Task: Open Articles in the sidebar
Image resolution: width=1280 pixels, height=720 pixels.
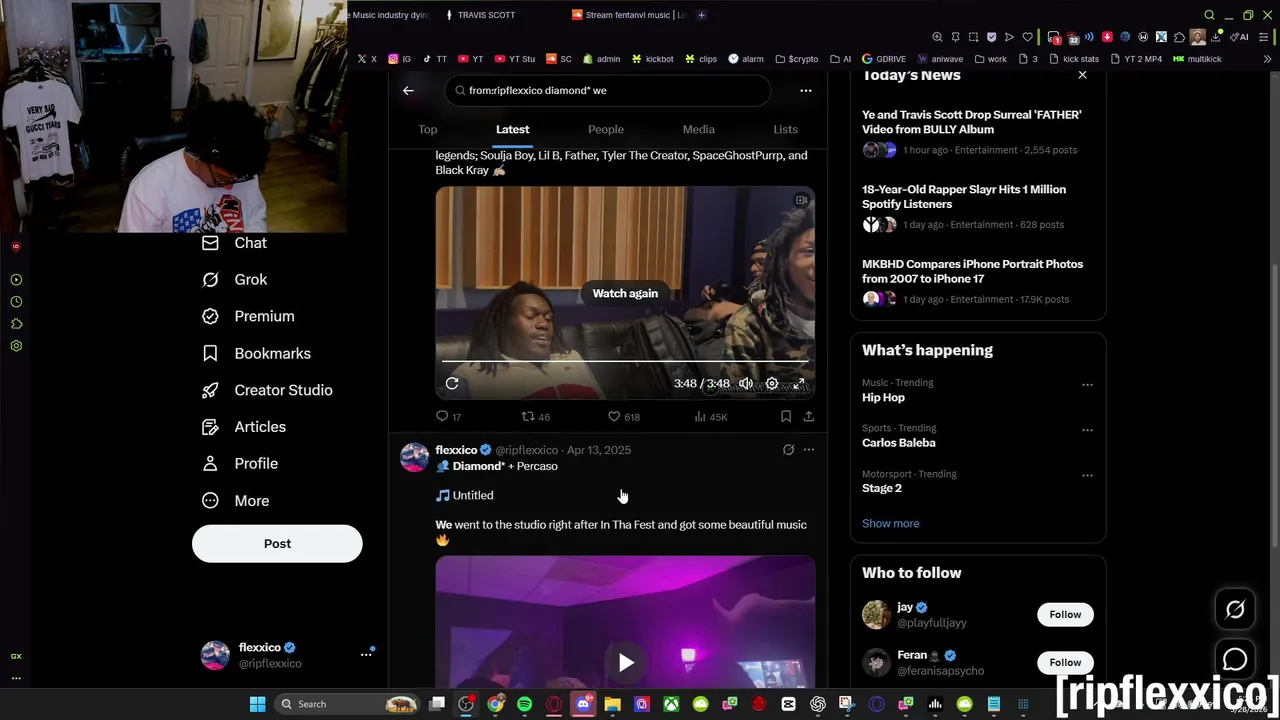Action: (x=244, y=427)
